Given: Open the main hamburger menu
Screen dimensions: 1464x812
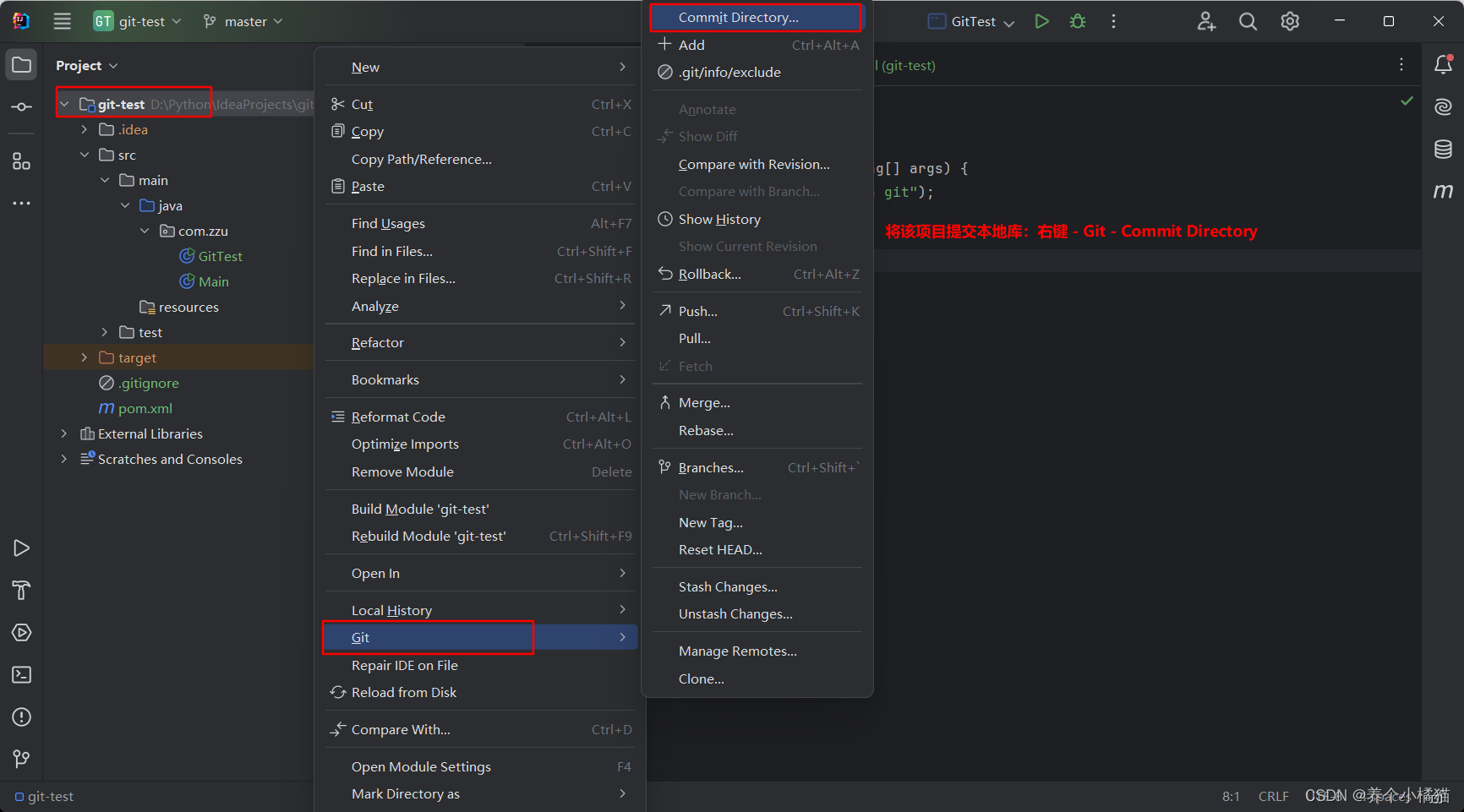Looking at the screenshot, I should (62, 21).
